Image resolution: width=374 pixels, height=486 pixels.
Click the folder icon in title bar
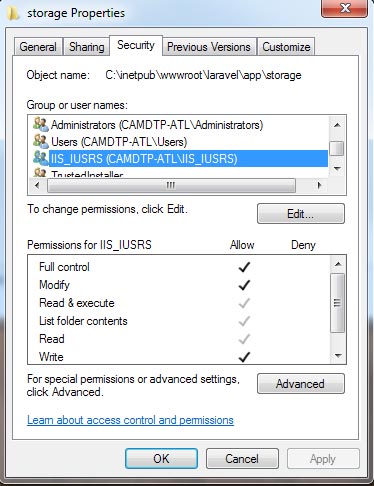13,13
